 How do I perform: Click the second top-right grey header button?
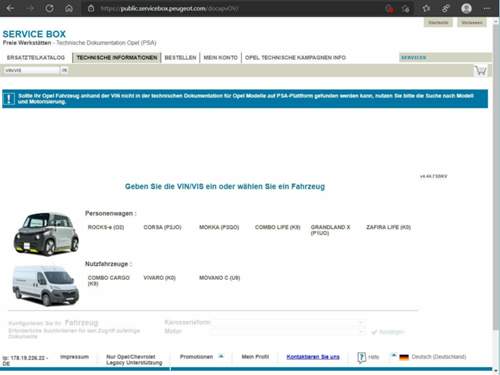[472, 23]
